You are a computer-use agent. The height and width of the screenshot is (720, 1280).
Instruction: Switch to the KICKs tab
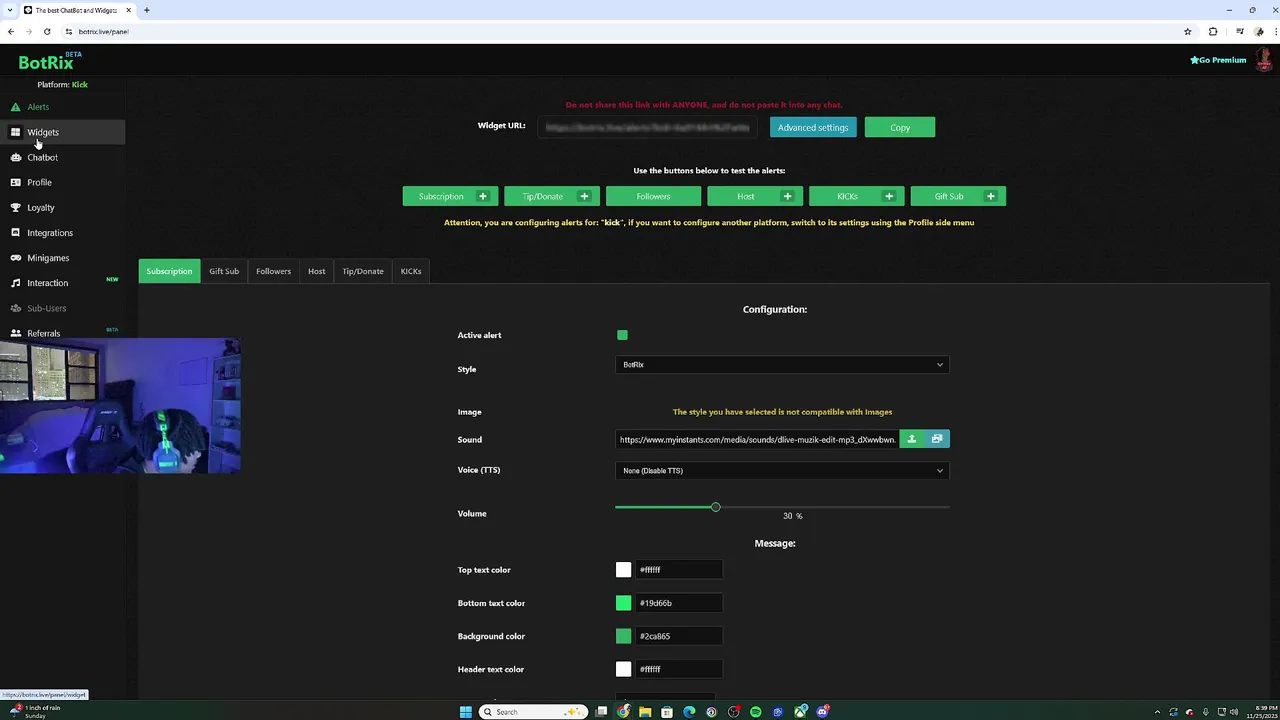pos(411,271)
